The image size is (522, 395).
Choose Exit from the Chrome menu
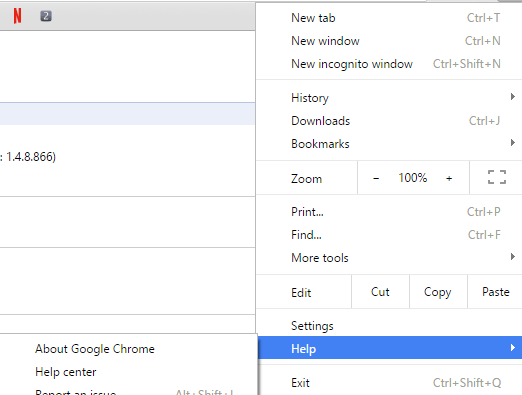389,383
